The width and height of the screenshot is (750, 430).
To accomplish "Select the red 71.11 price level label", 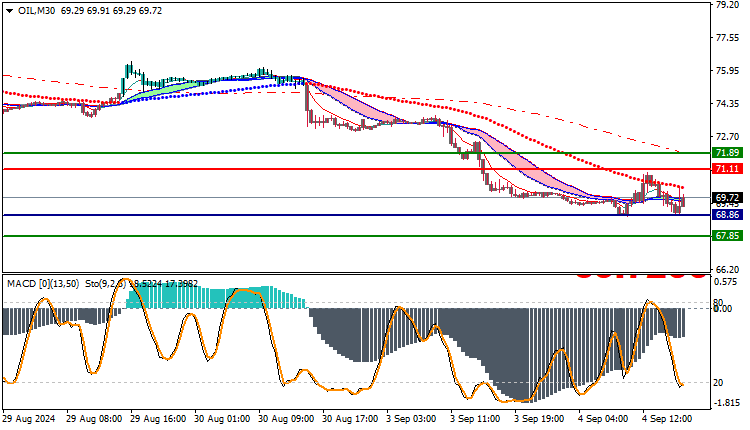I will click(x=727, y=168).
